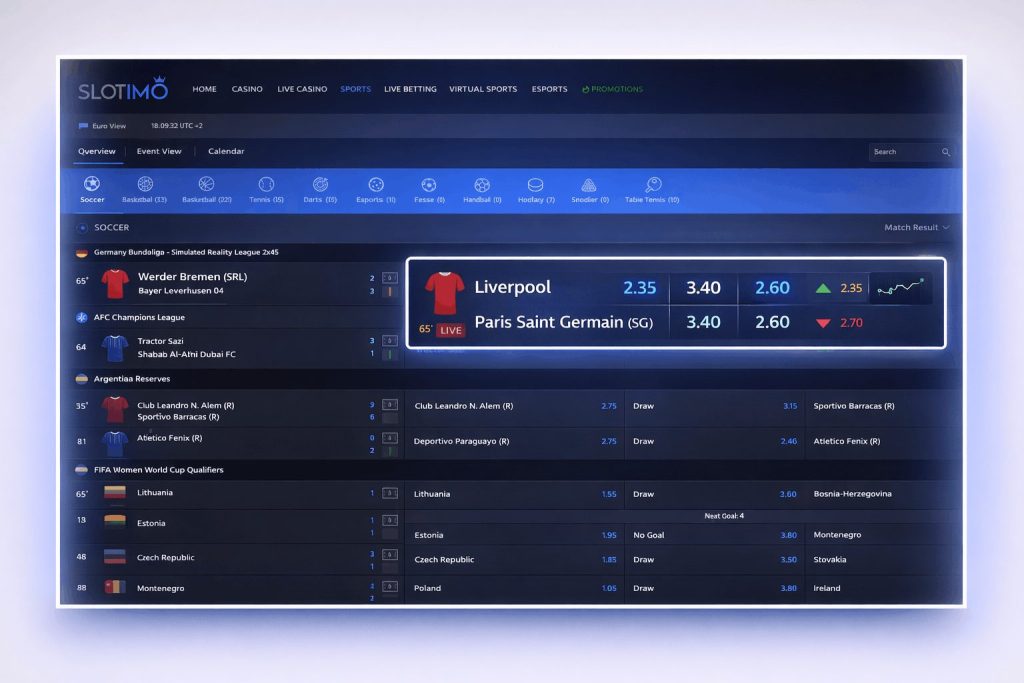Screen dimensions: 1024x683
Task: Select the 2.60 odds in Liverpool row
Action: 772,288
